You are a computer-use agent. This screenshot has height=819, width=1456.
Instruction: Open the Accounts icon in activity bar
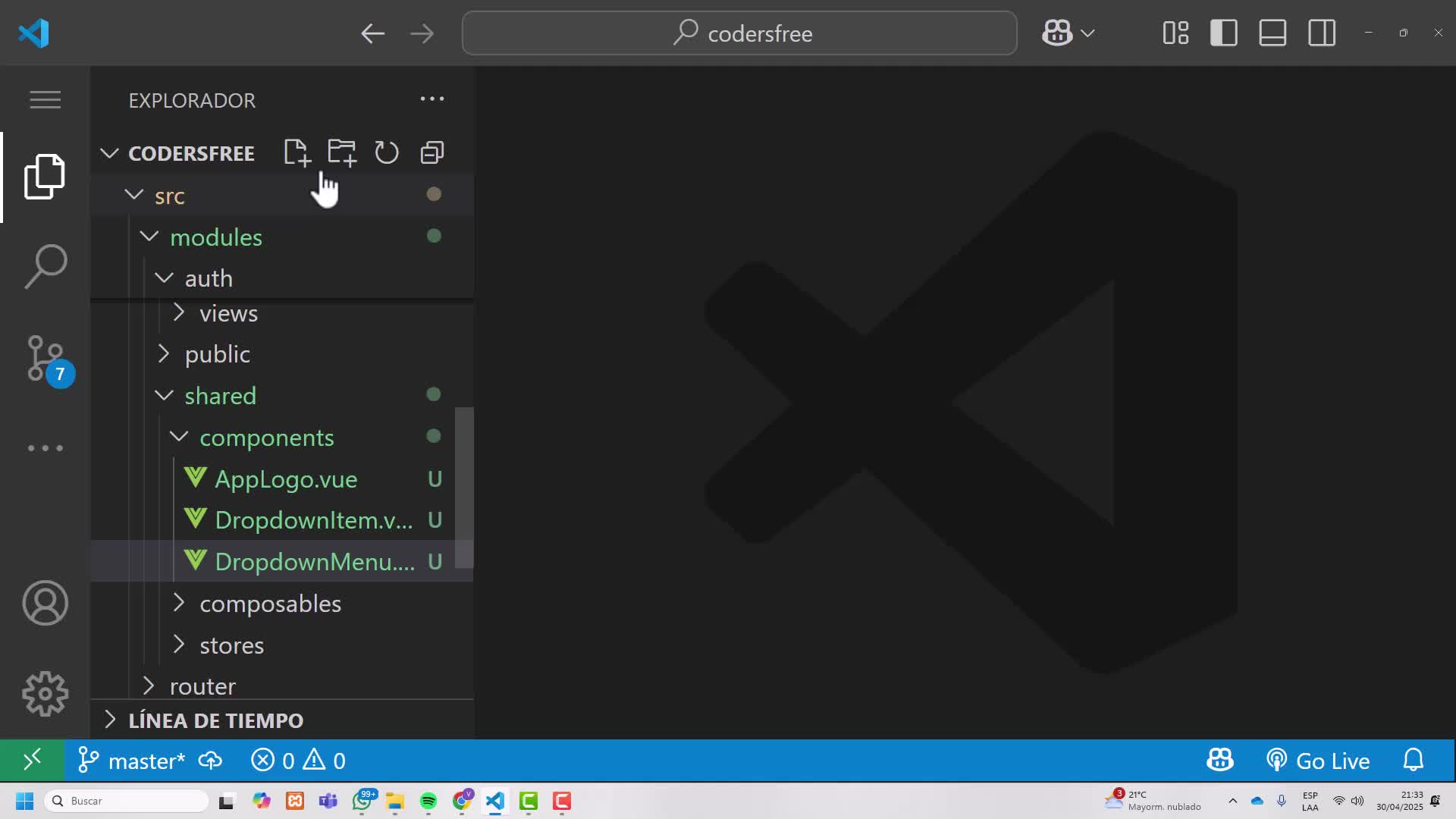[45, 603]
